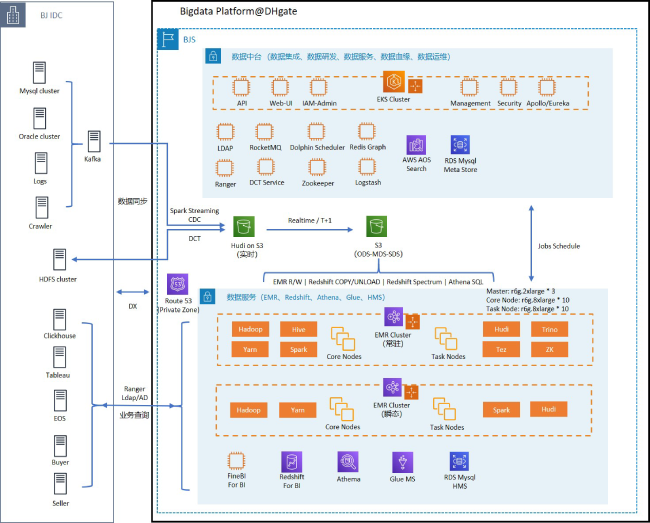Select the orange Trino box

point(551,329)
